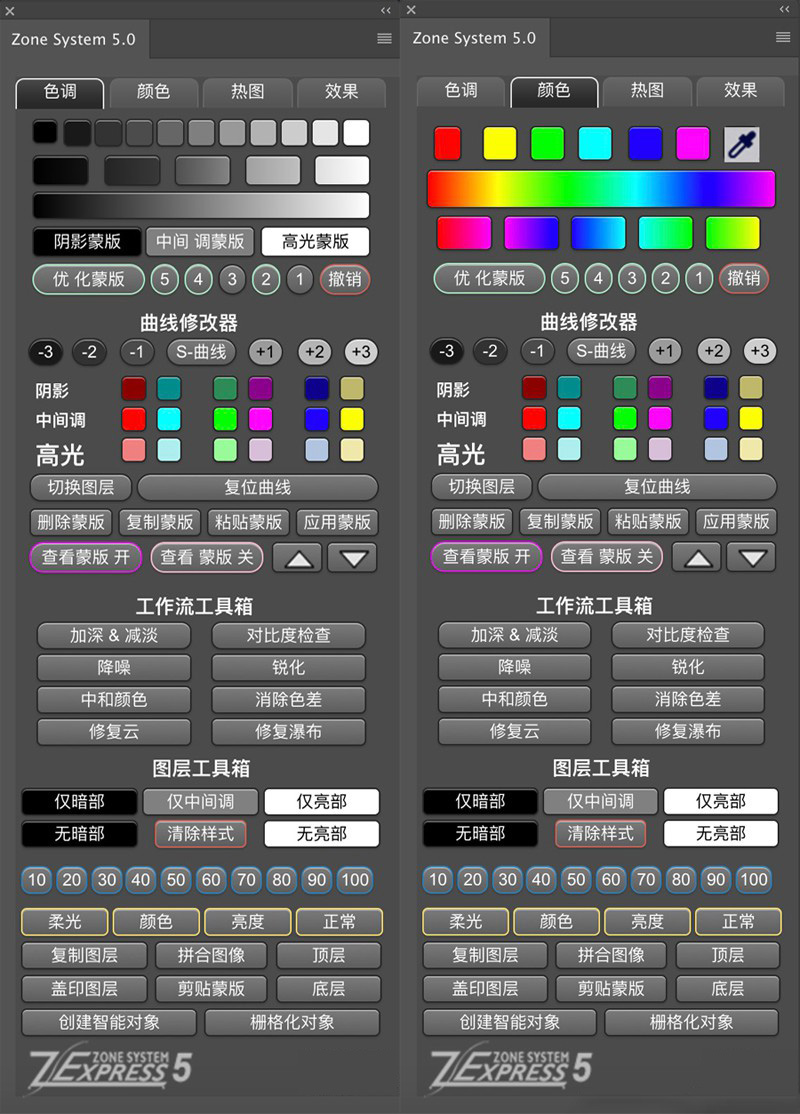Set opacity 100 in left panel
The image size is (800, 1114).
(355, 880)
